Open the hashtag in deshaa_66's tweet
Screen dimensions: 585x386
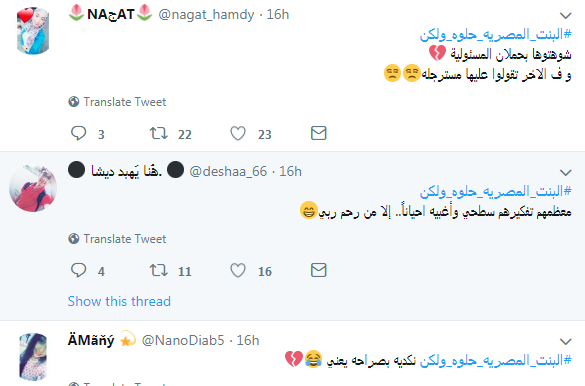click(x=495, y=192)
